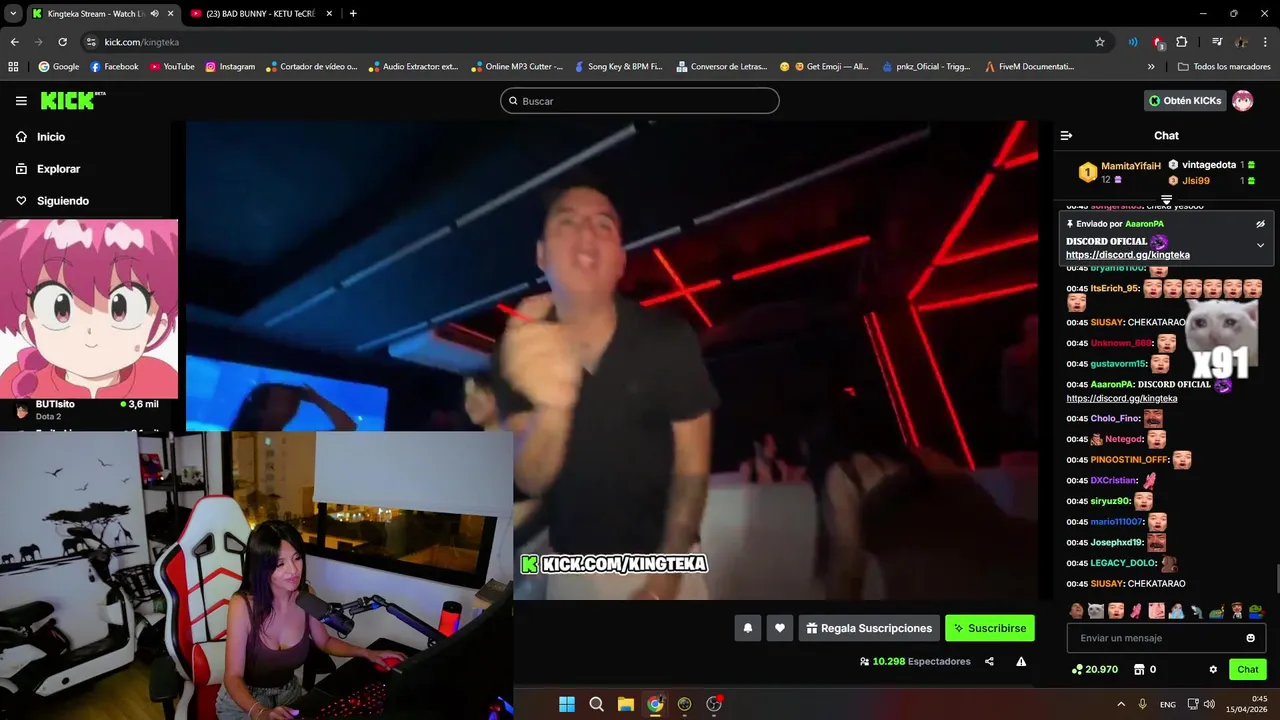Open chat settings gear icon
This screenshot has width=1280, height=720.
click(x=1213, y=669)
